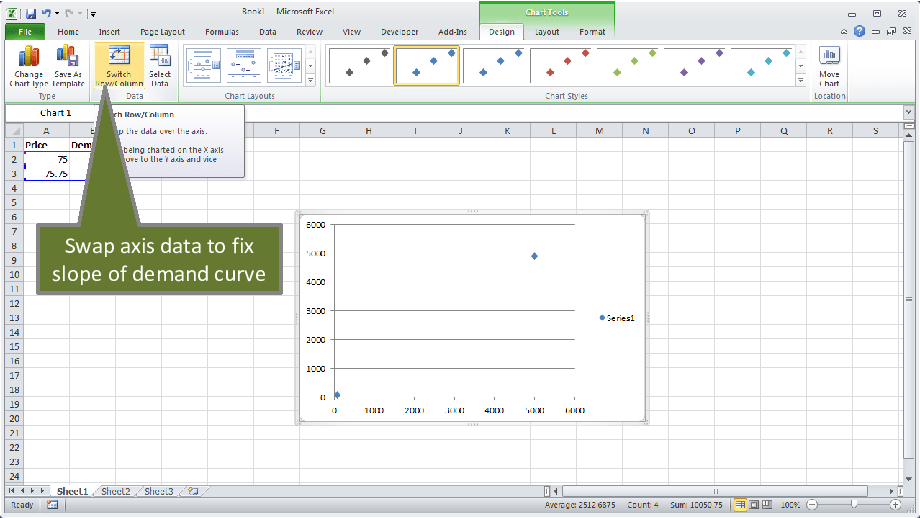Viewport: 920px width, 518px height.
Task: Go to the first sheet with navigation arrow
Action: tap(12, 490)
